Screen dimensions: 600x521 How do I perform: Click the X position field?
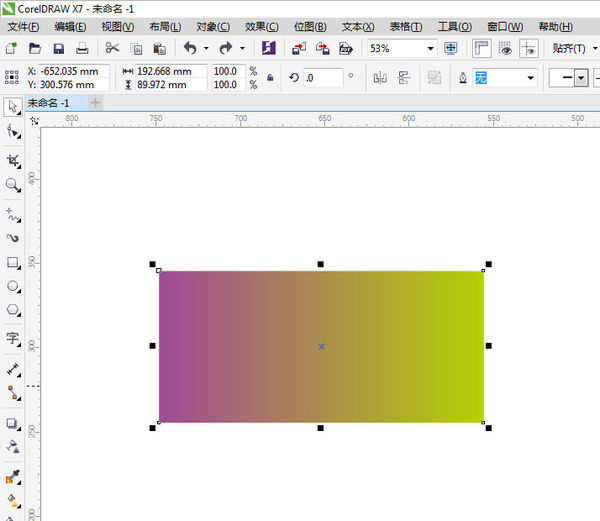tap(73, 71)
